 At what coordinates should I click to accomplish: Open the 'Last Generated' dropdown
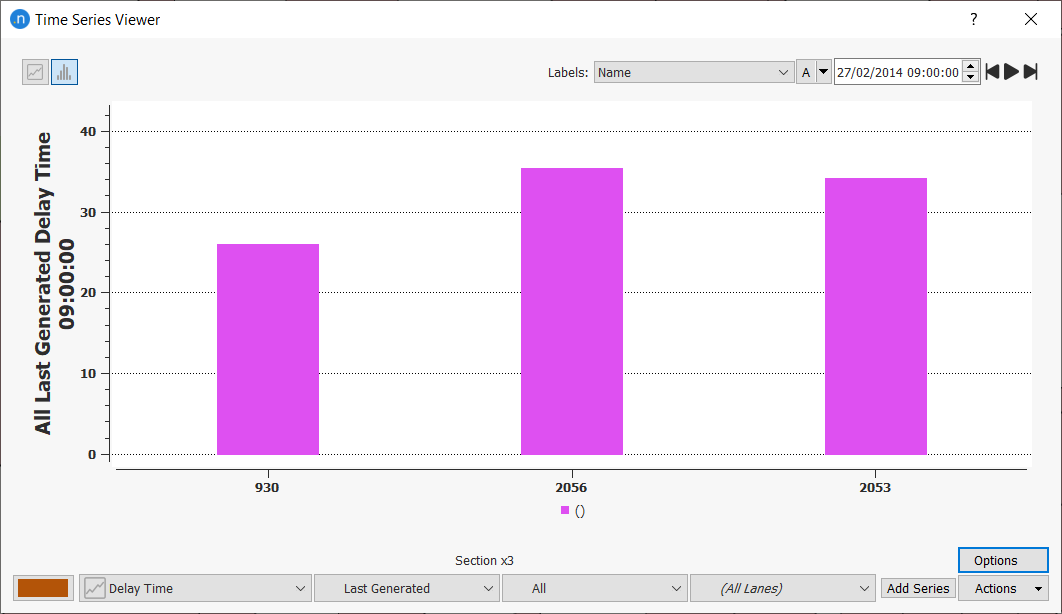click(406, 588)
